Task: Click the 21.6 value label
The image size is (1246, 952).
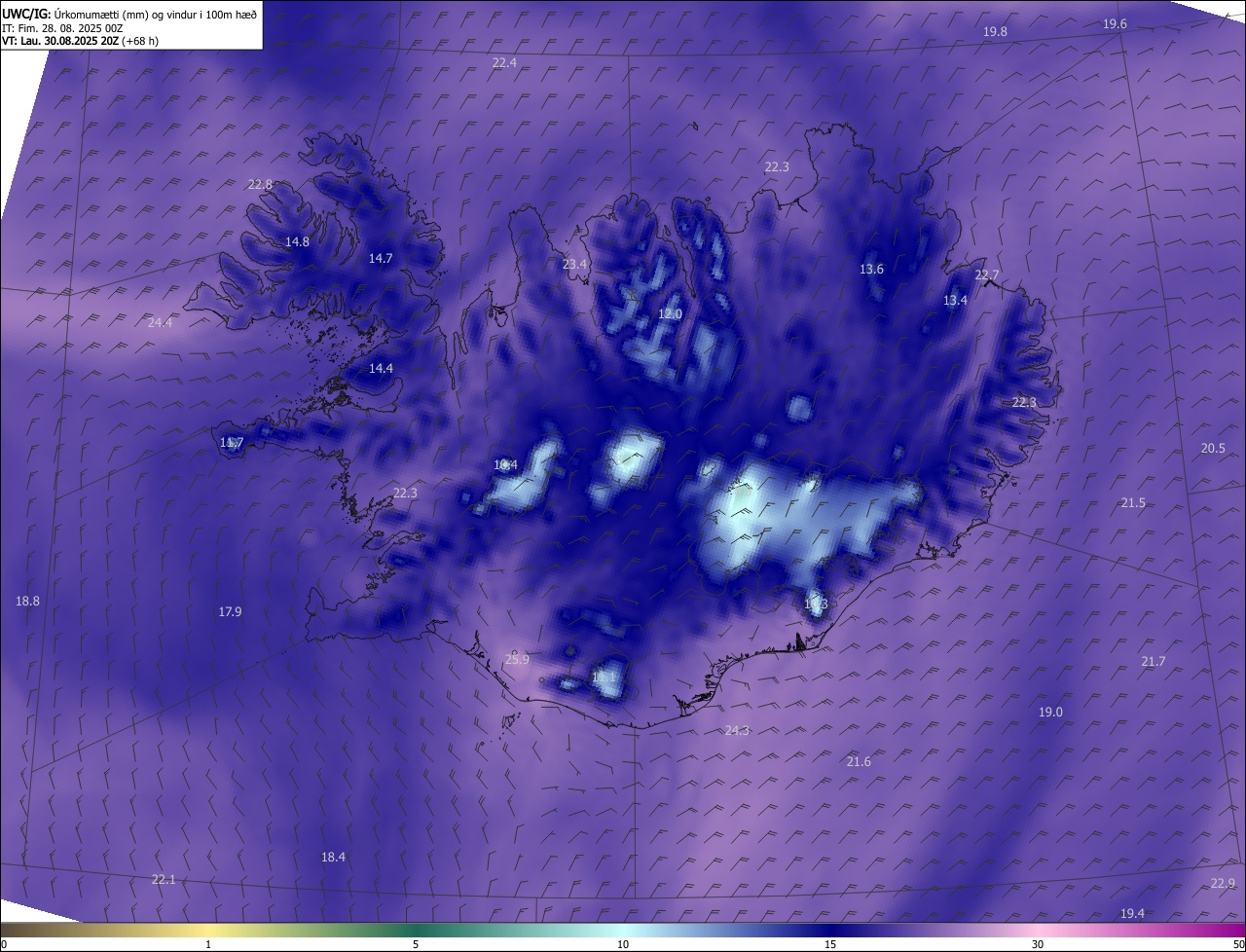Action: pyautogui.click(x=859, y=761)
